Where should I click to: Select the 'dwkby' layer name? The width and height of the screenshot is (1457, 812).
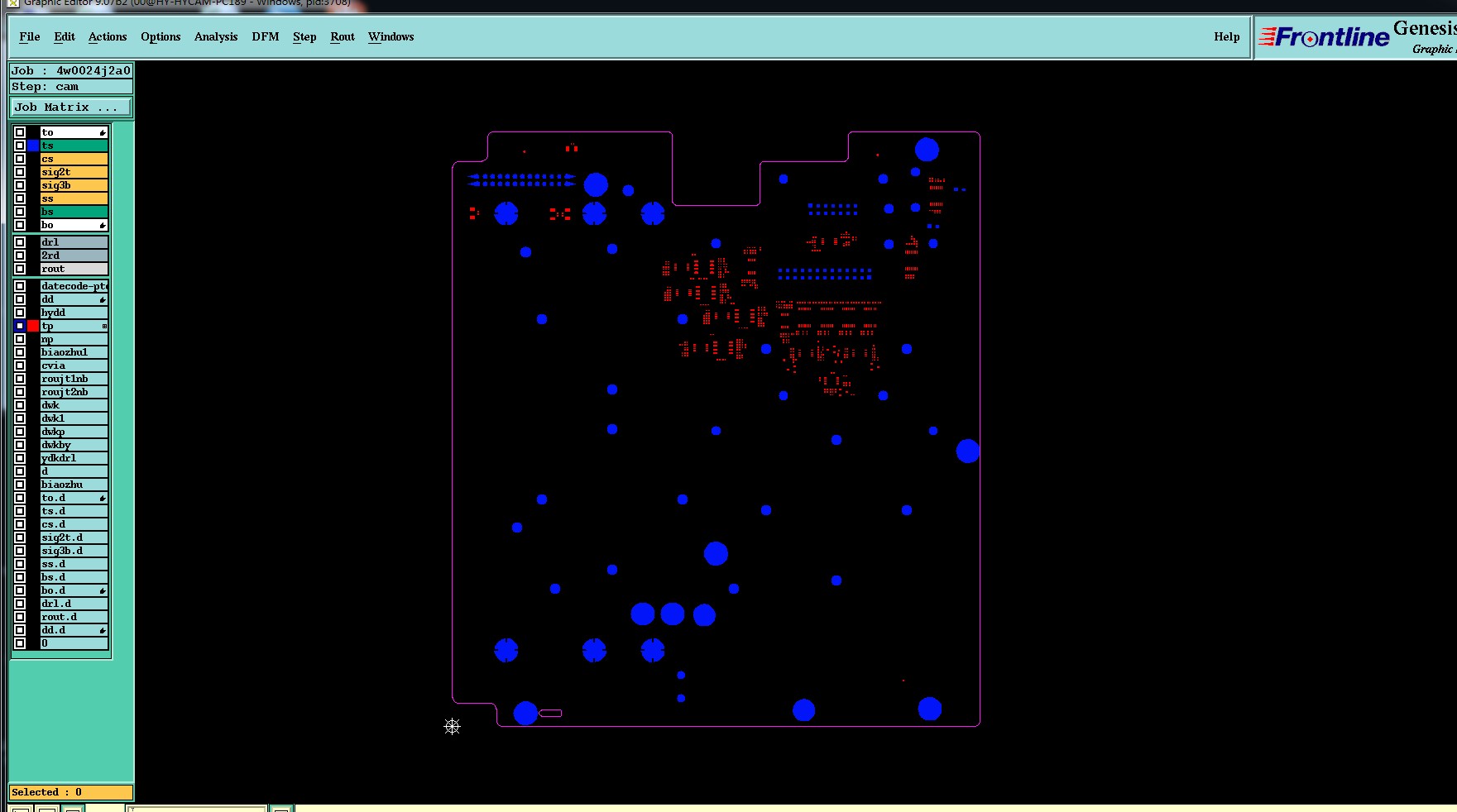(74, 445)
